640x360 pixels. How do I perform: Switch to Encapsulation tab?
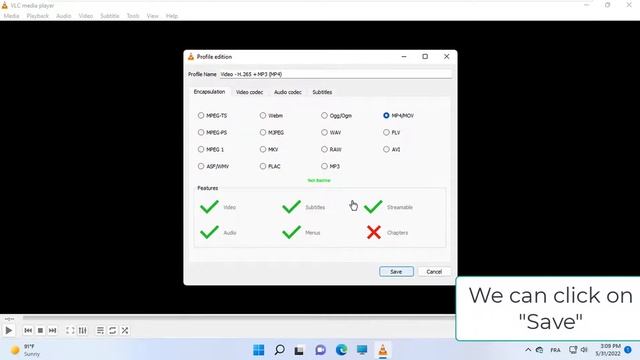(x=209, y=92)
